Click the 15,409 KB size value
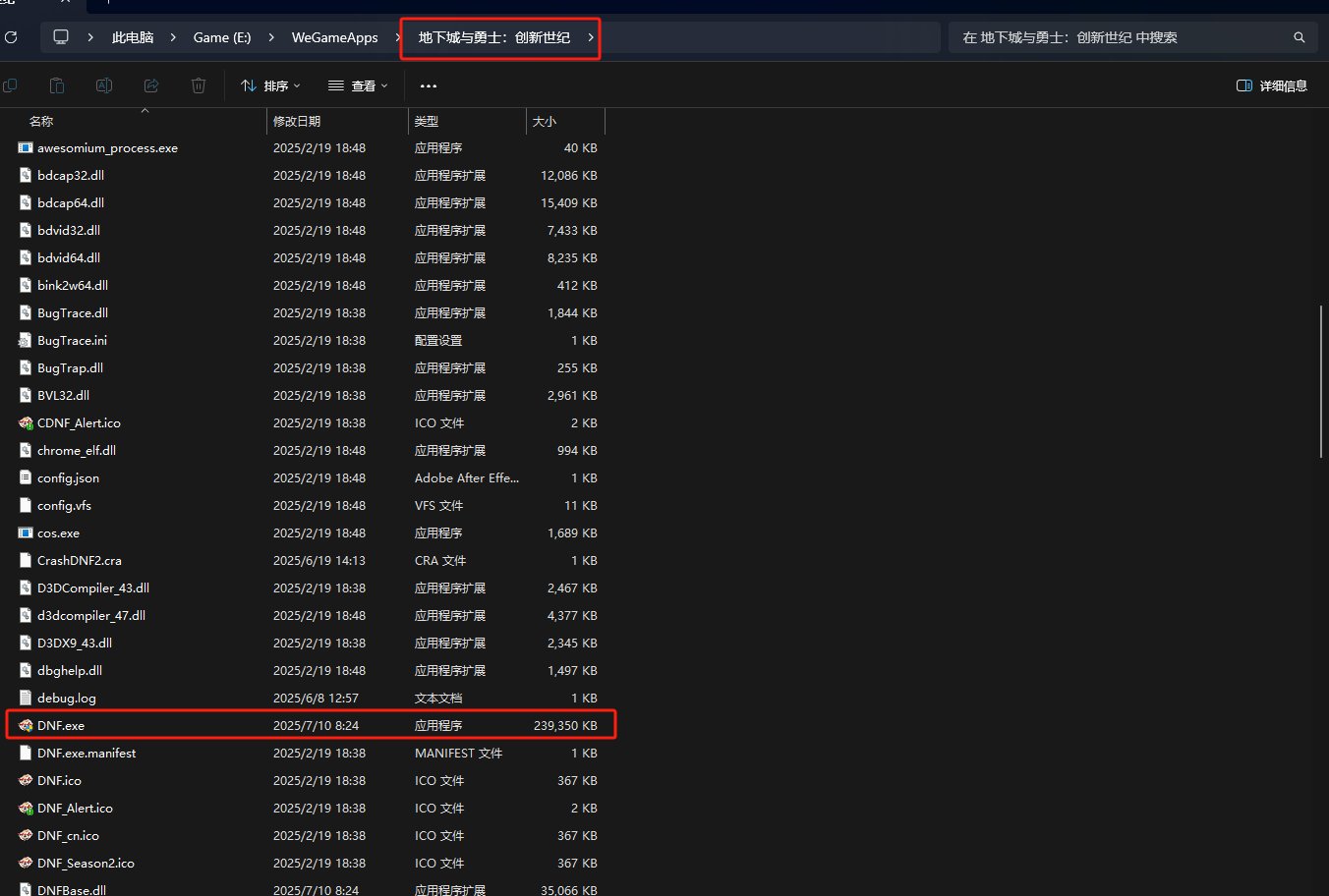Image resolution: width=1329 pixels, height=896 pixels. [569, 202]
